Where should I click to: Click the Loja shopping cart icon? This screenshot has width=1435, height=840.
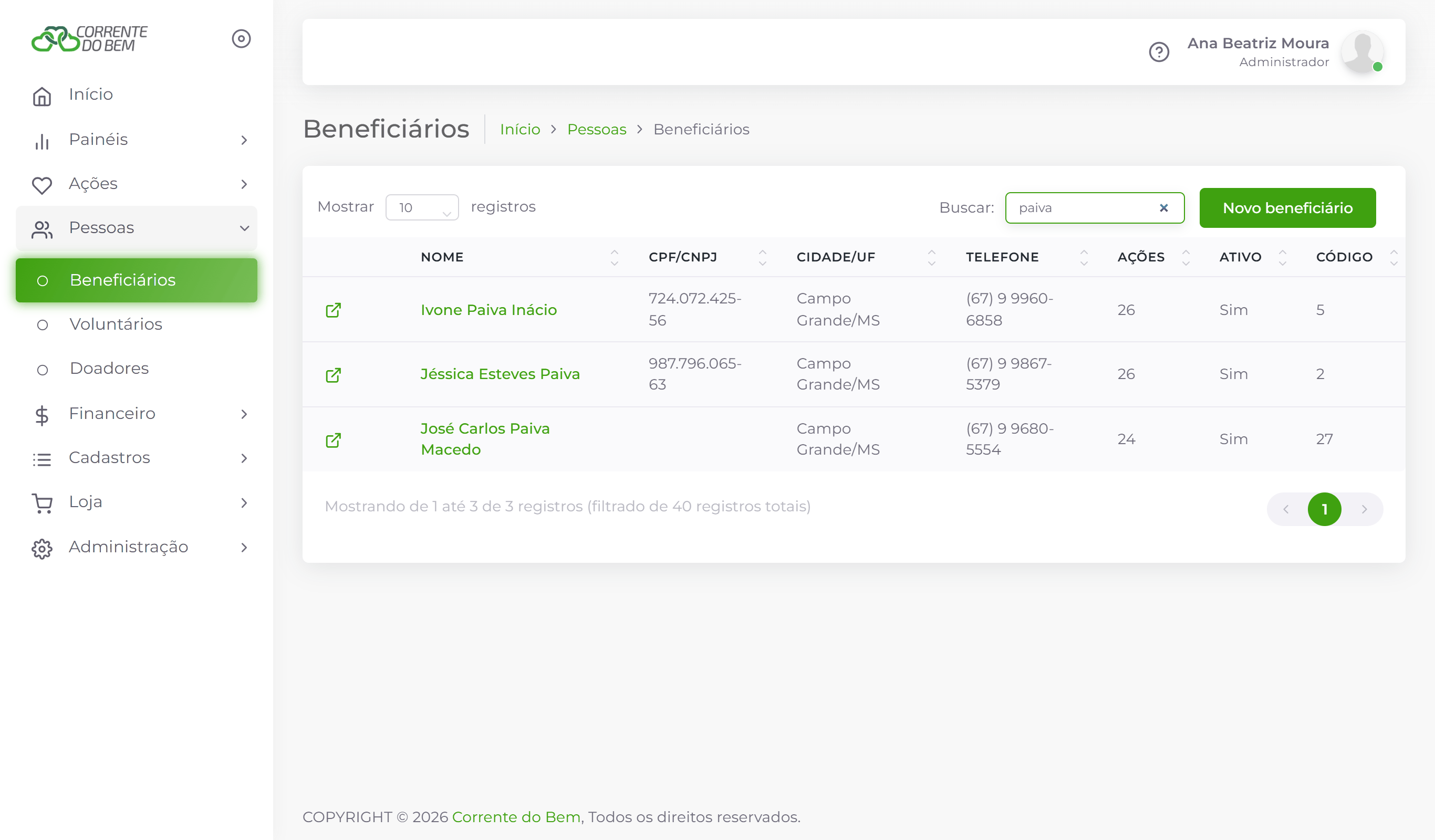coord(42,503)
